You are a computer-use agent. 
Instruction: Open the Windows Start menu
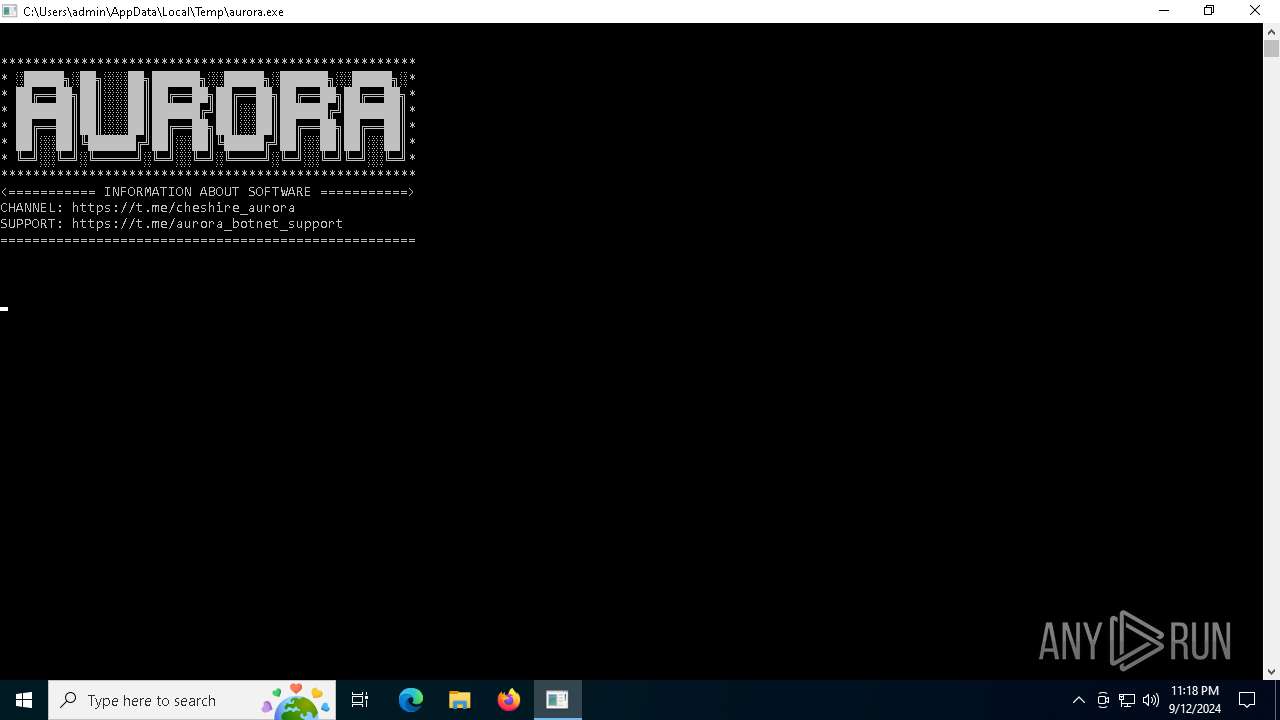[24, 700]
